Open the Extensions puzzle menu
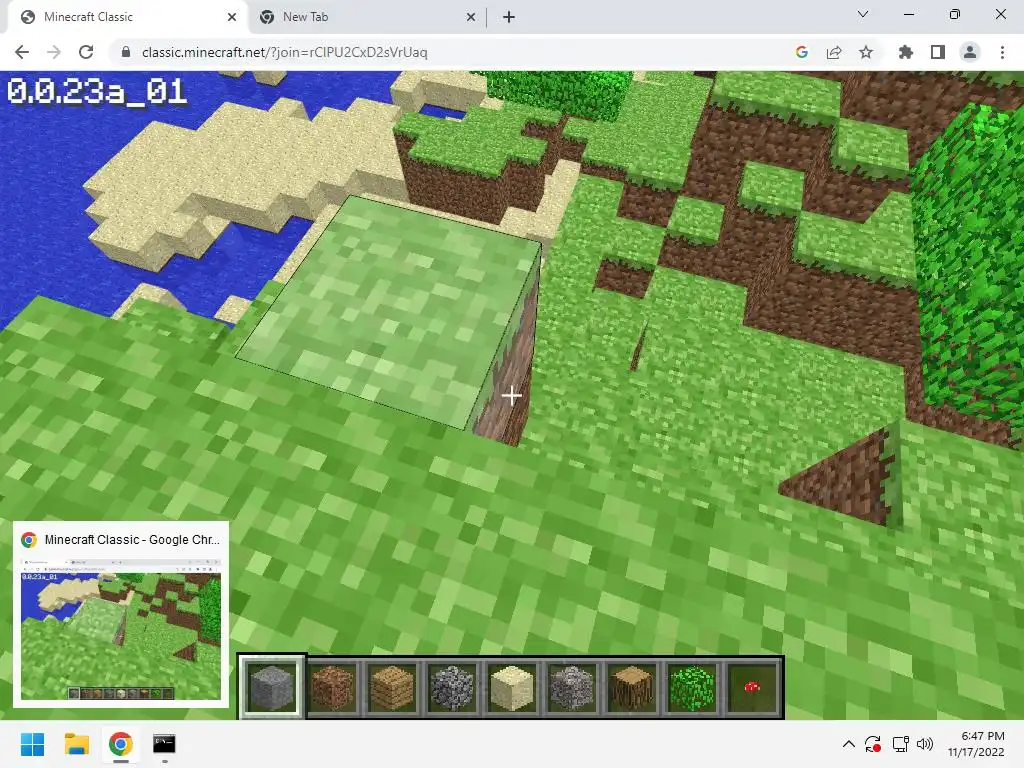The width and height of the screenshot is (1024, 768). (905, 52)
